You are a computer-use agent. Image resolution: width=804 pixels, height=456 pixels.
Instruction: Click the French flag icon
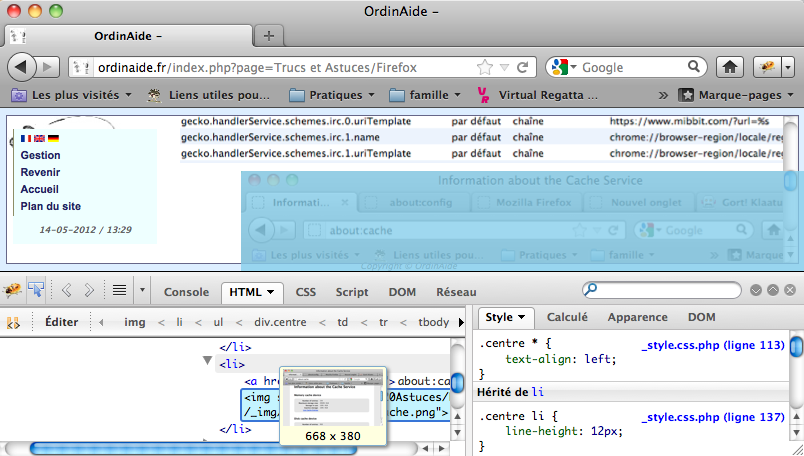(26, 138)
